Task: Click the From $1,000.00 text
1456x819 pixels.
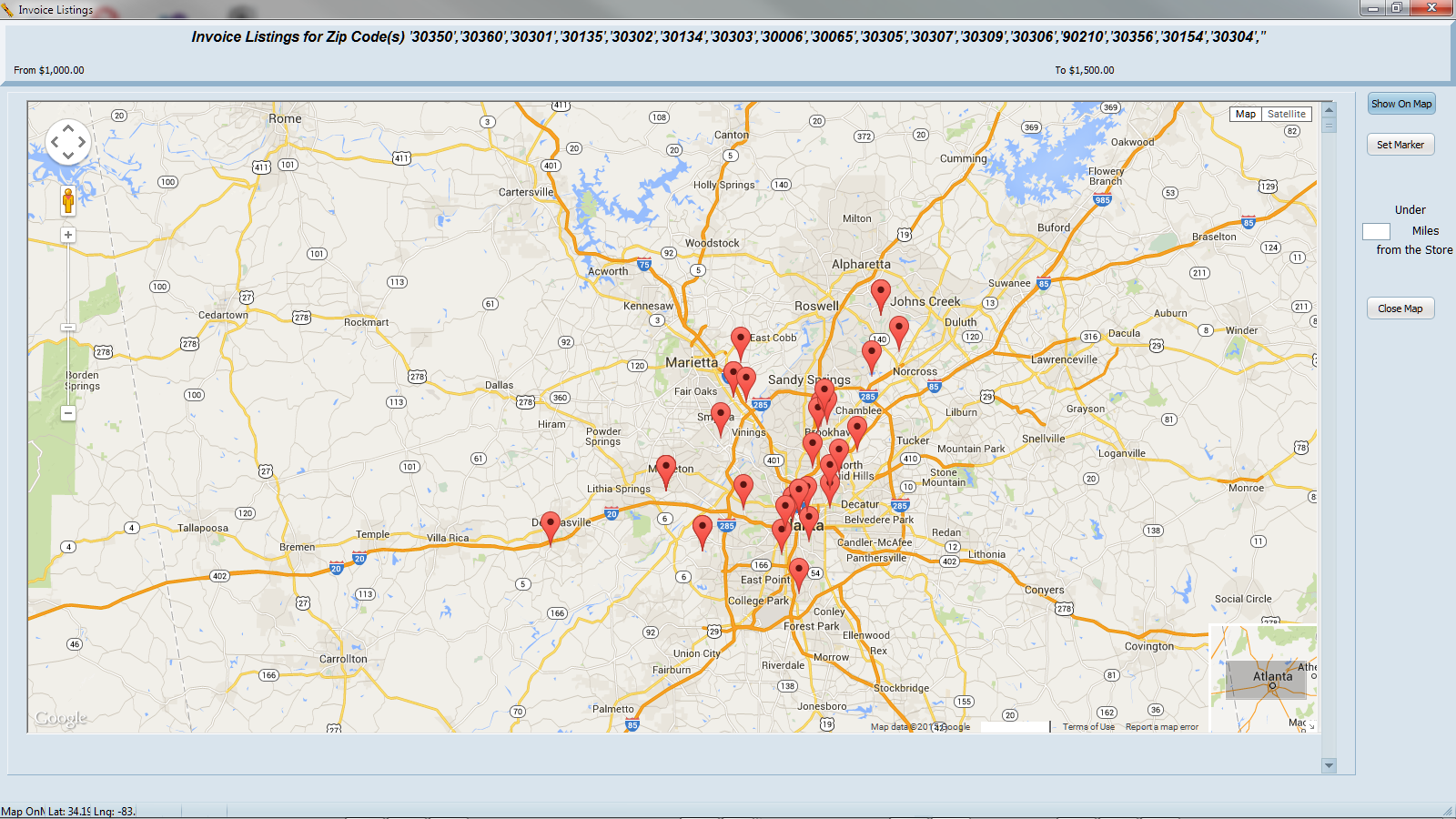Action: pyautogui.click(x=49, y=70)
